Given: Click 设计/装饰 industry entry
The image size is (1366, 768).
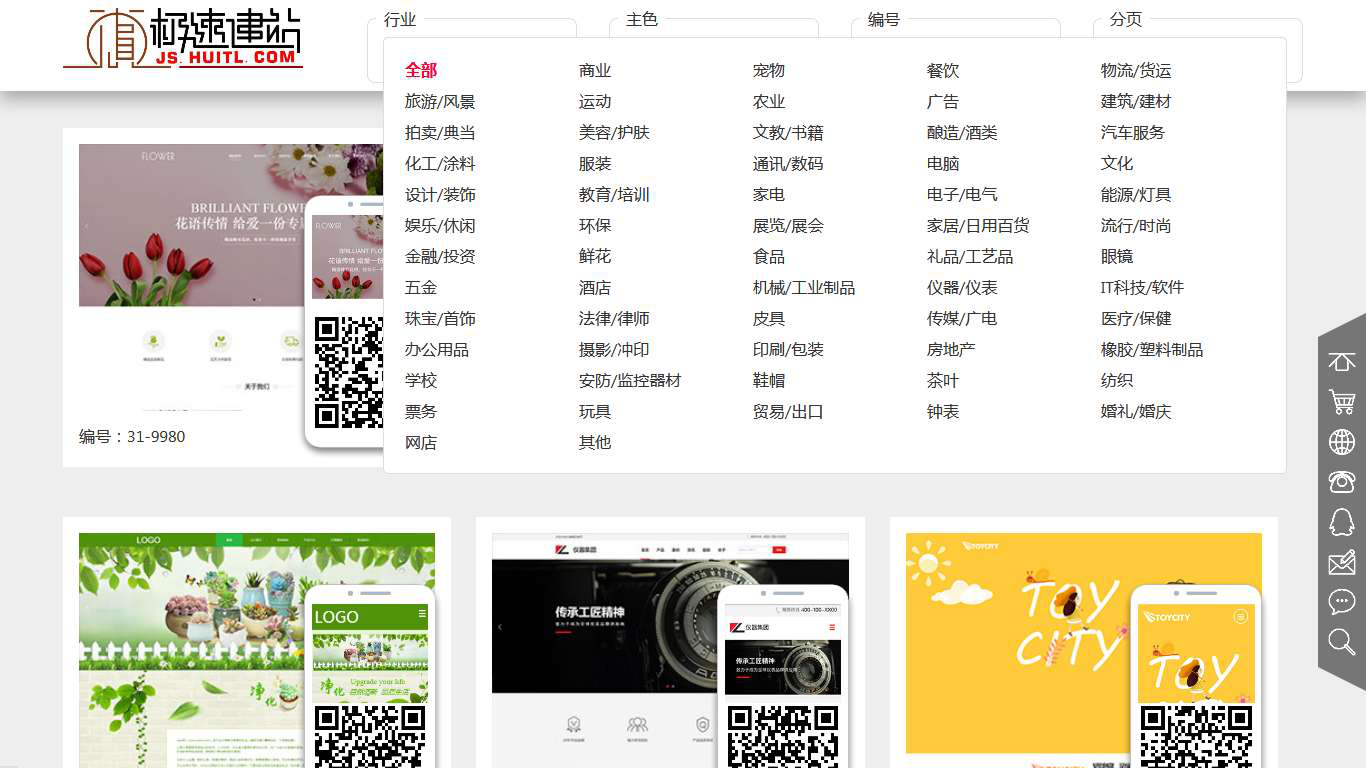Looking at the screenshot, I should click(440, 195).
